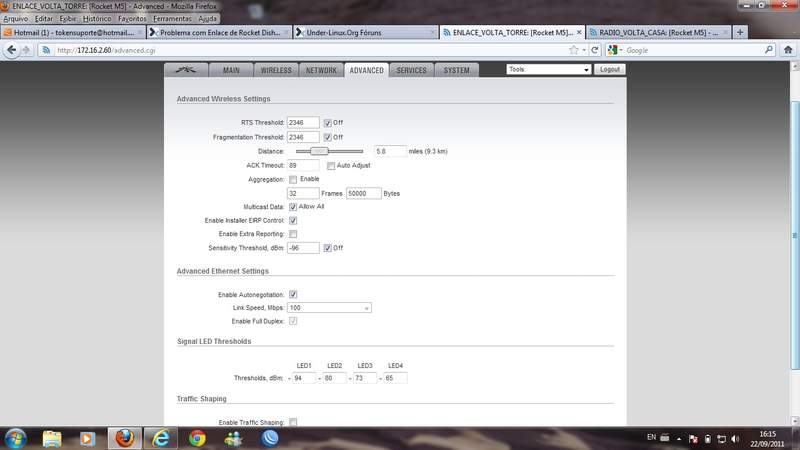Click the site identity icon in address bar
Viewport: 800px width, 450px height.
[x=46, y=50]
